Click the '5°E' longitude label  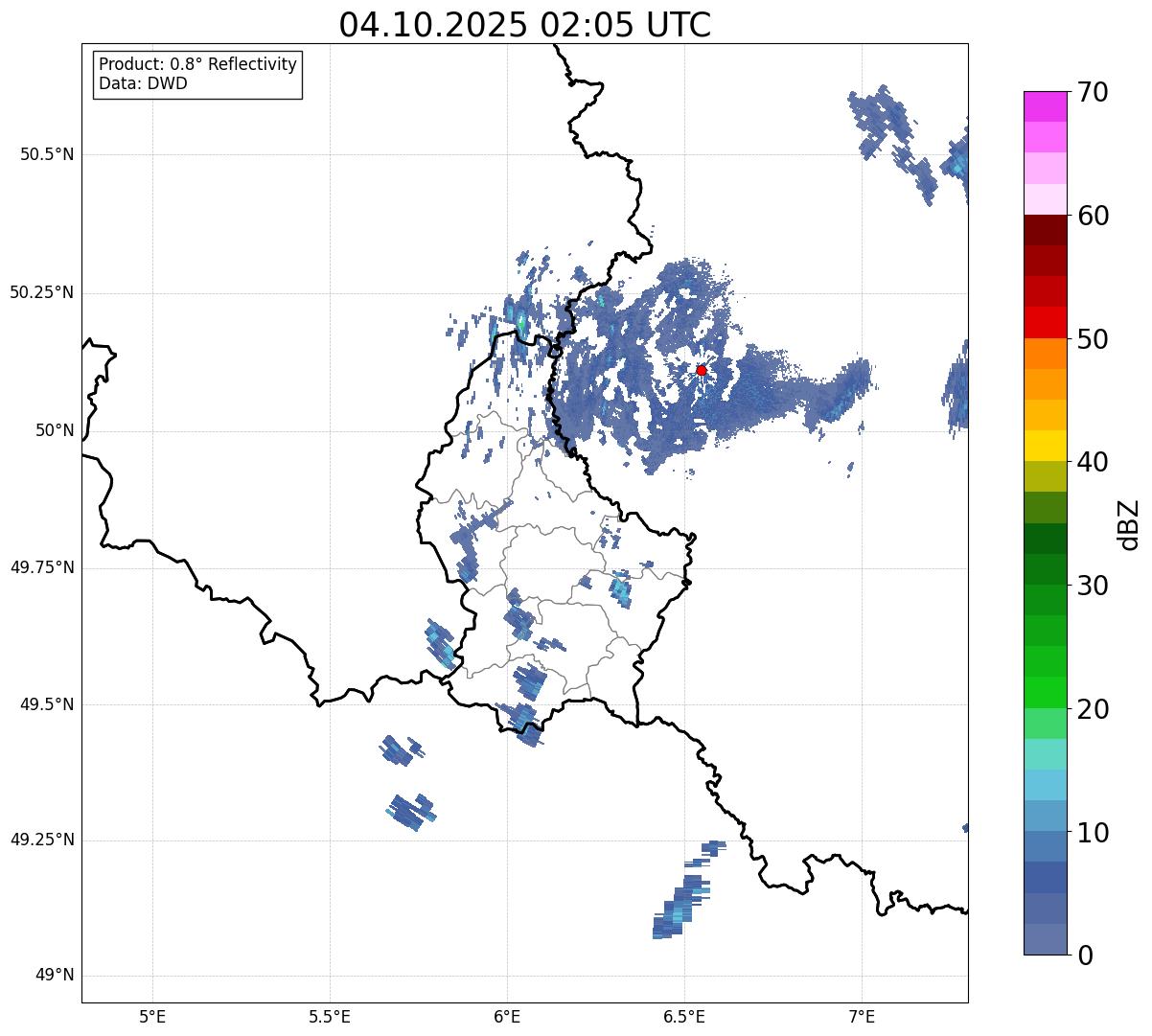point(152,1016)
